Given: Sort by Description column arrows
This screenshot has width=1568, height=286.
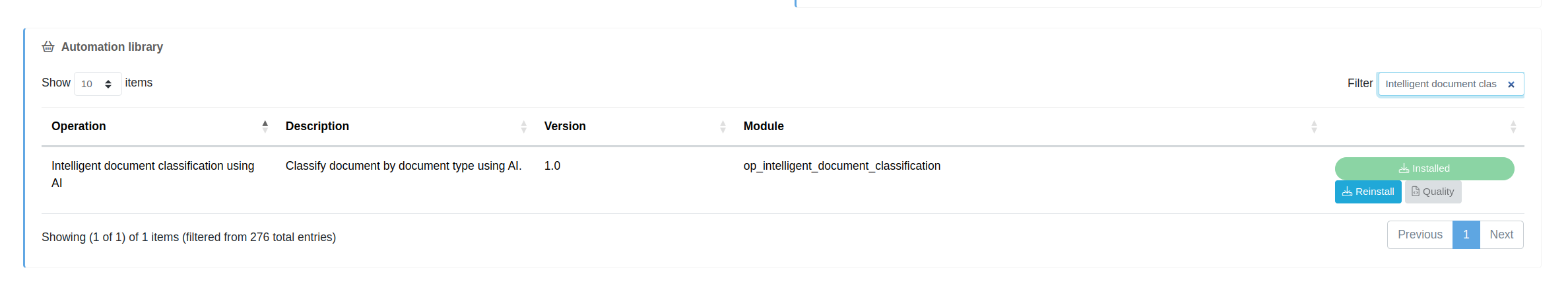Looking at the screenshot, I should tap(523, 126).
